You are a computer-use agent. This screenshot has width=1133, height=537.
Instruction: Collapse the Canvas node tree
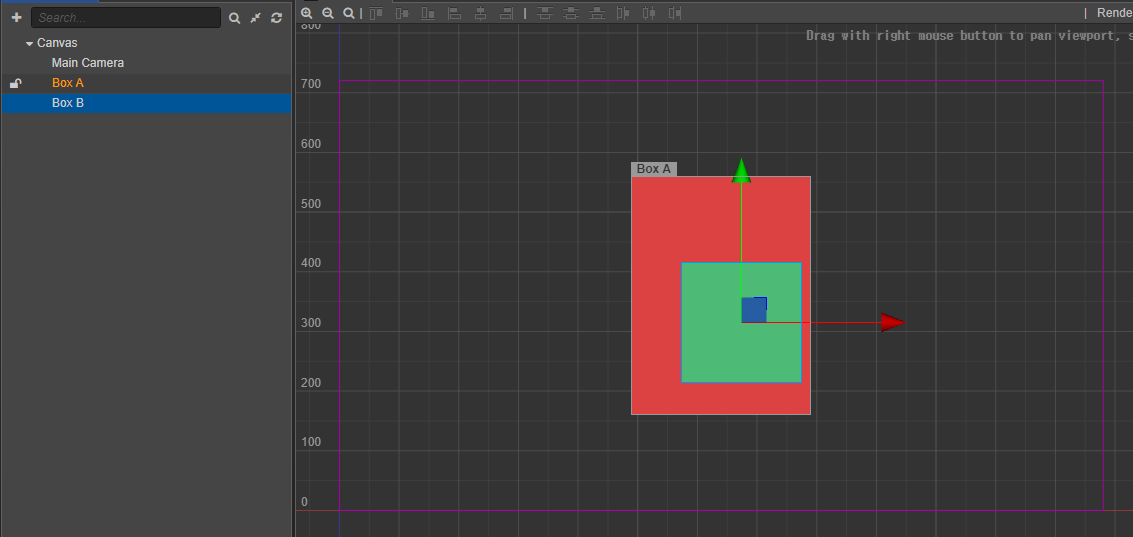coord(29,43)
